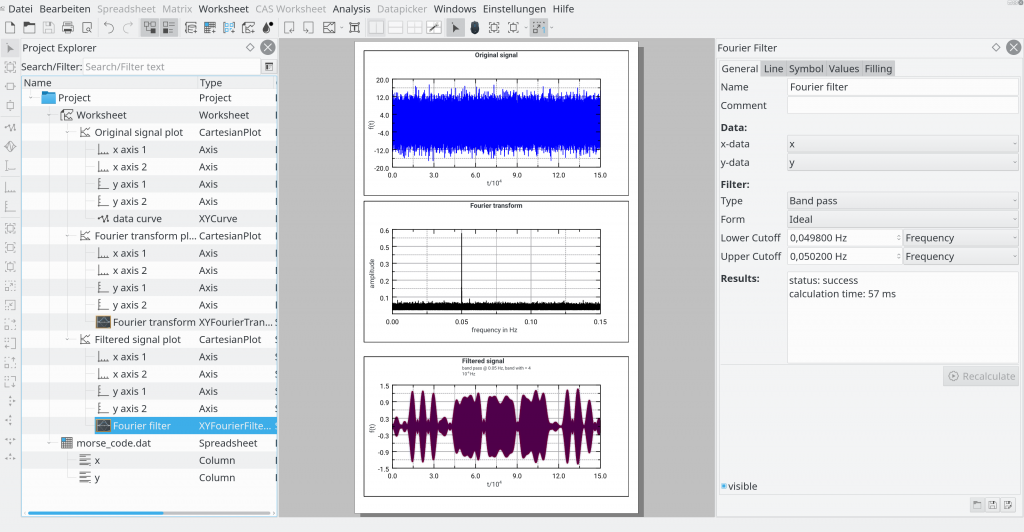Click the Print icon in toolbar

point(68,28)
